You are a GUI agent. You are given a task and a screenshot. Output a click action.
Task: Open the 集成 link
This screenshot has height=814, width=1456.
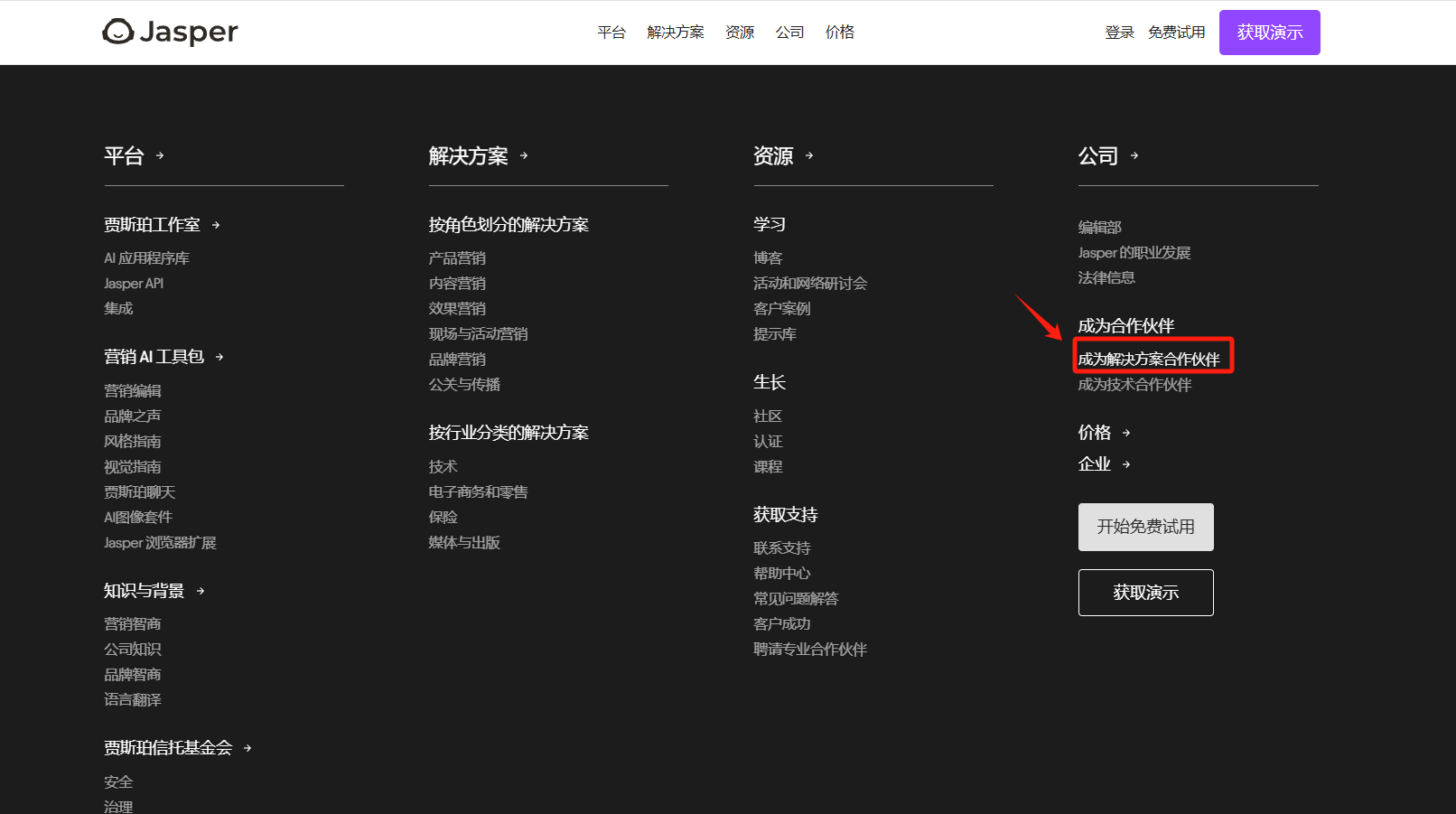click(118, 309)
